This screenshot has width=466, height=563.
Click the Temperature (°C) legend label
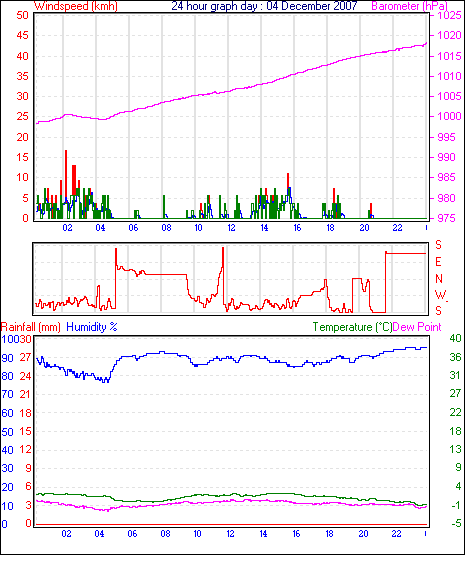[x=352, y=327]
